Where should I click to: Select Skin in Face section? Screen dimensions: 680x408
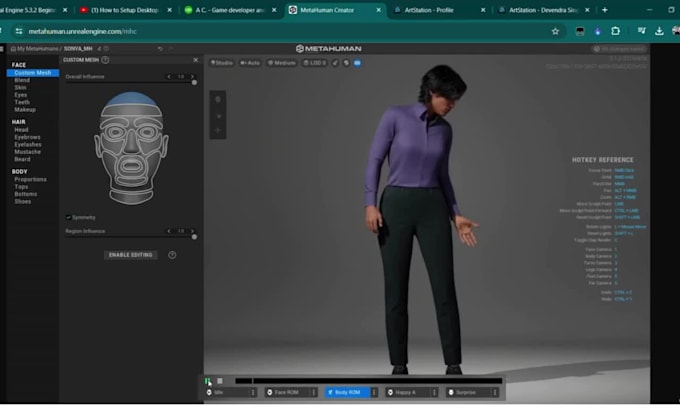coord(20,88)
